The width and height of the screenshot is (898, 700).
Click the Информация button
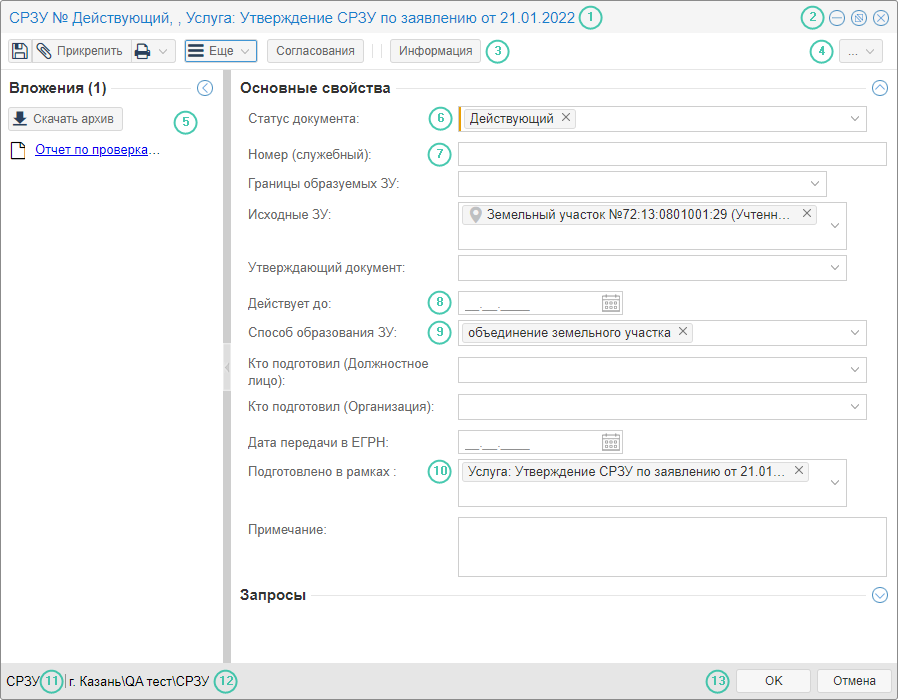click(435, 51)
